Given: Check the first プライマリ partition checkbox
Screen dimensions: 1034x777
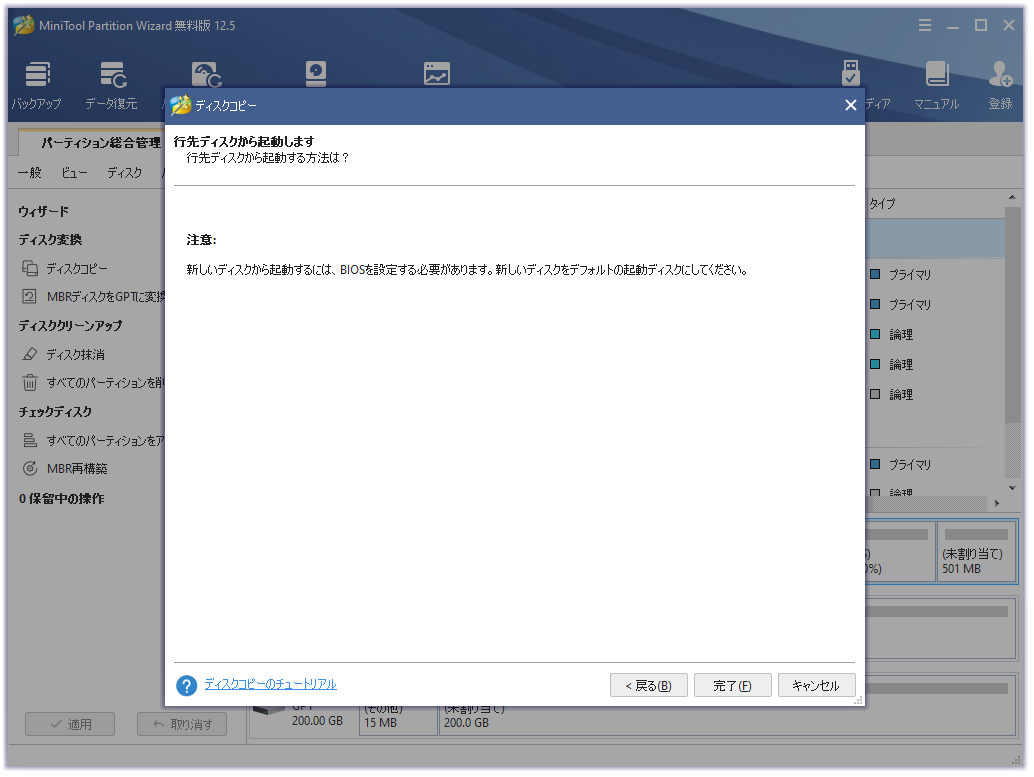Looking at the screenshot, I should (x=877, y=274).
